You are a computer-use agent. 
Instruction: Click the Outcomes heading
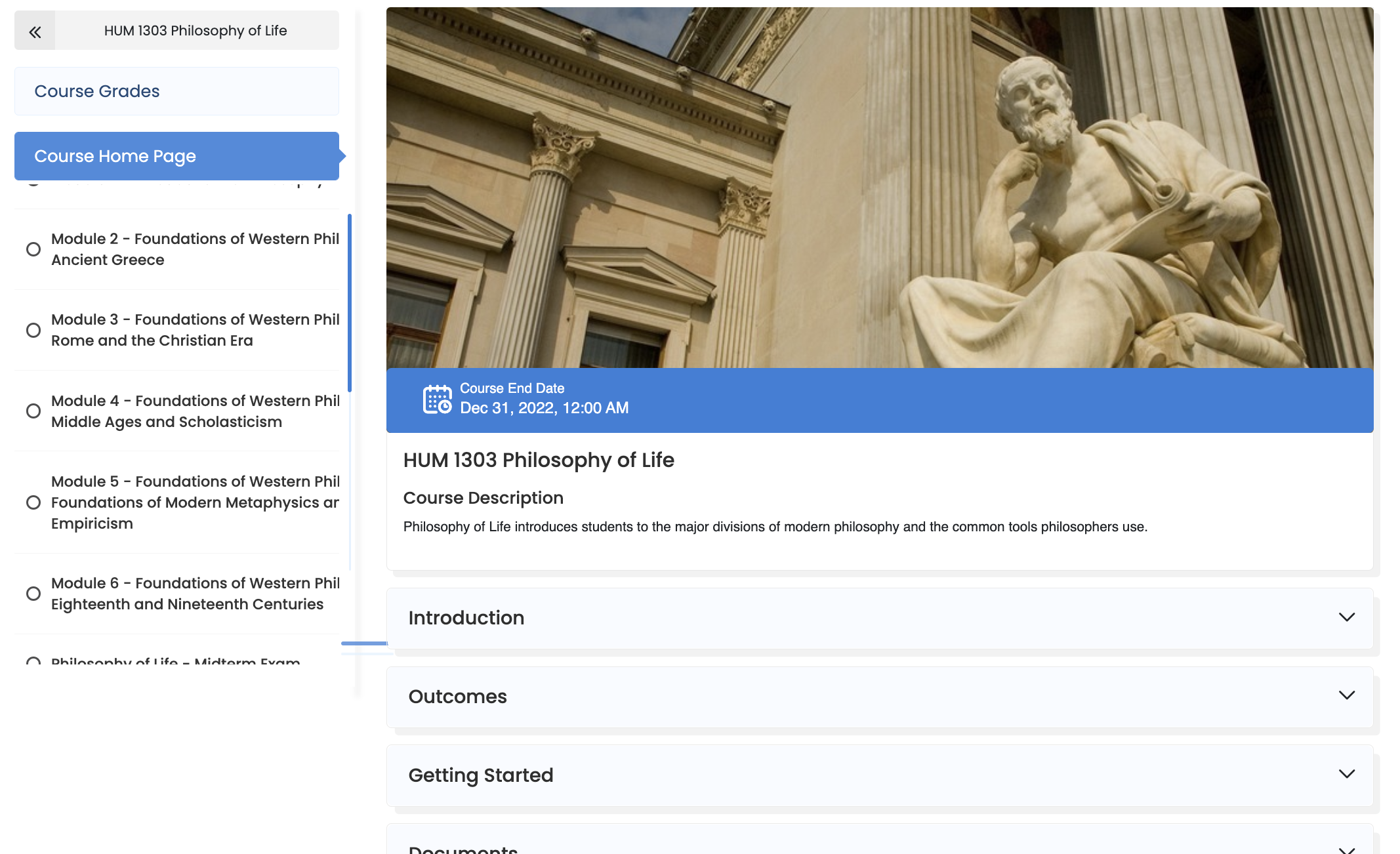click(457, 697)
